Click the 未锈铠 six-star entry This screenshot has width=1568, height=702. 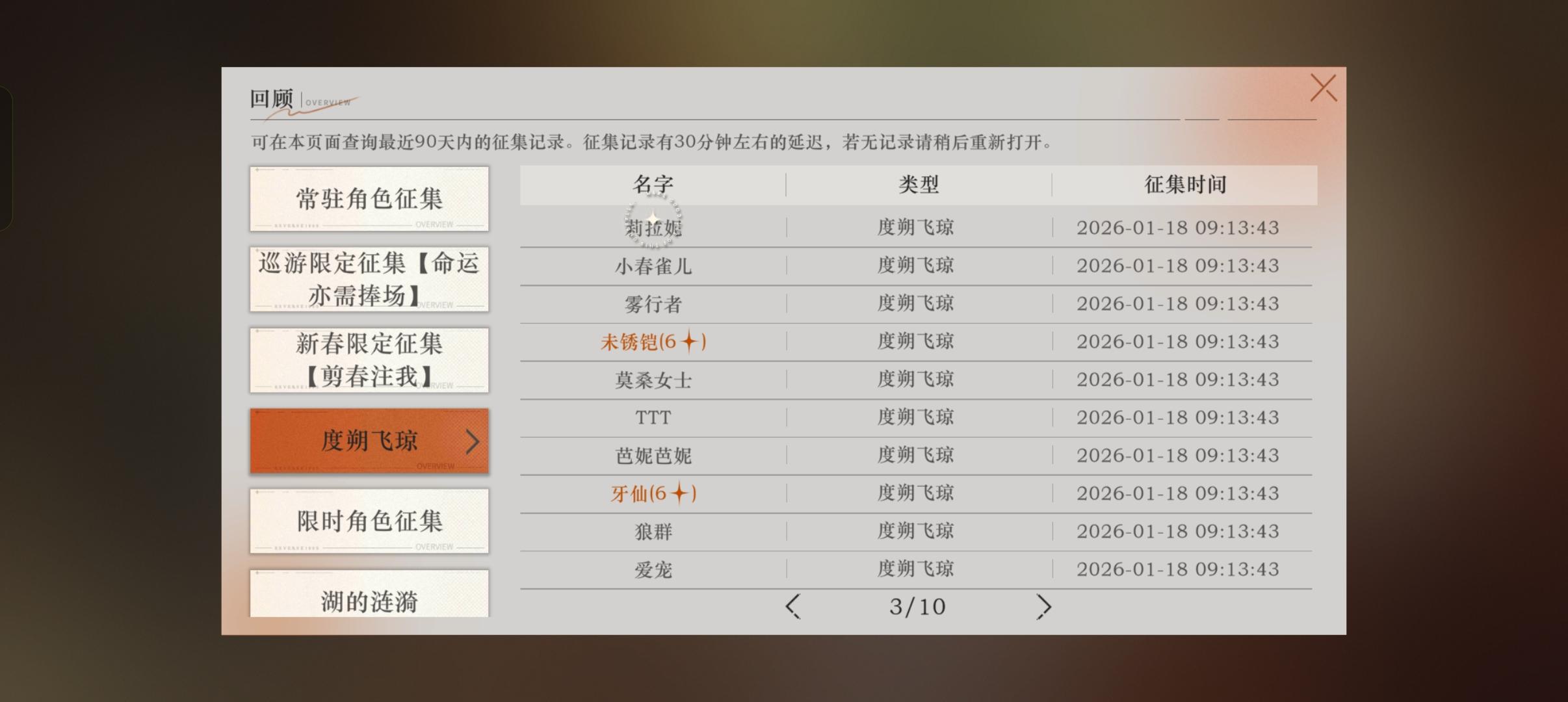653,342
